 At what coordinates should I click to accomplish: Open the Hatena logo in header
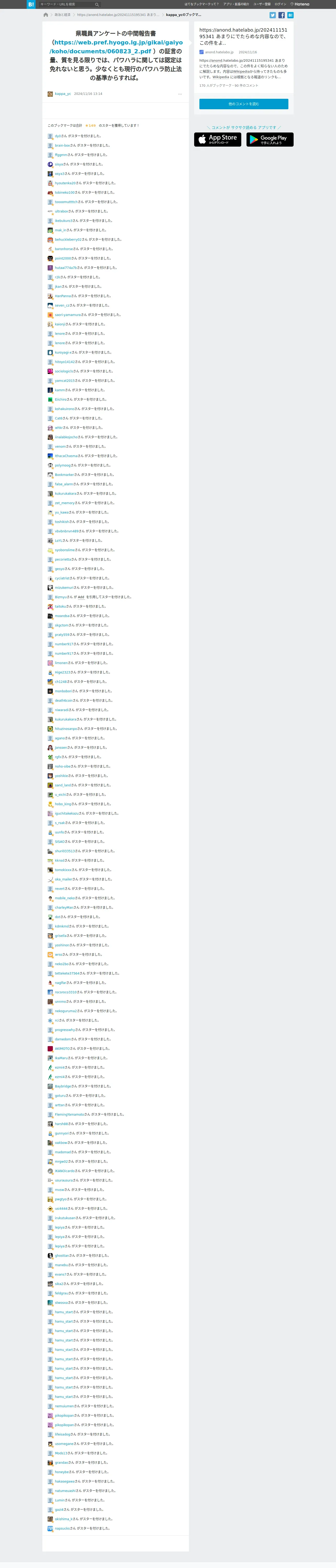point(300,4)
